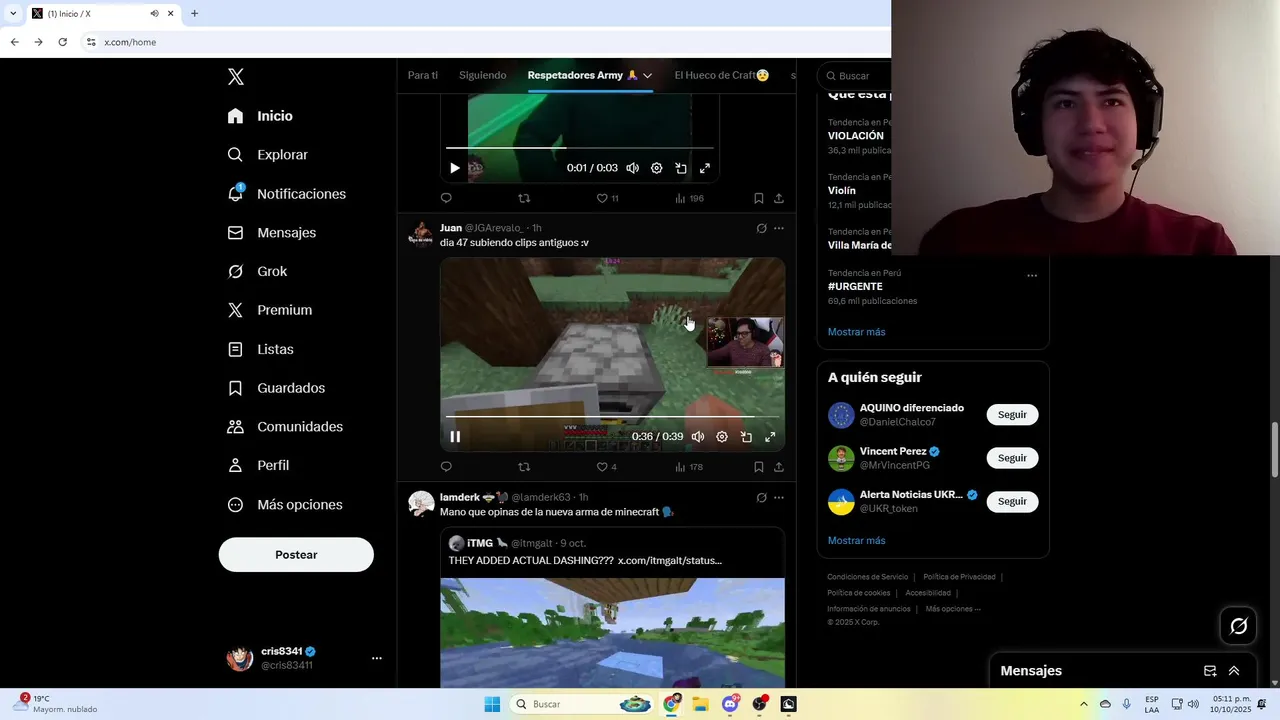This screenshot has height=720, width=1280.
Task: Open Notificaciones in the sidebar
Action: coord(286,194)
